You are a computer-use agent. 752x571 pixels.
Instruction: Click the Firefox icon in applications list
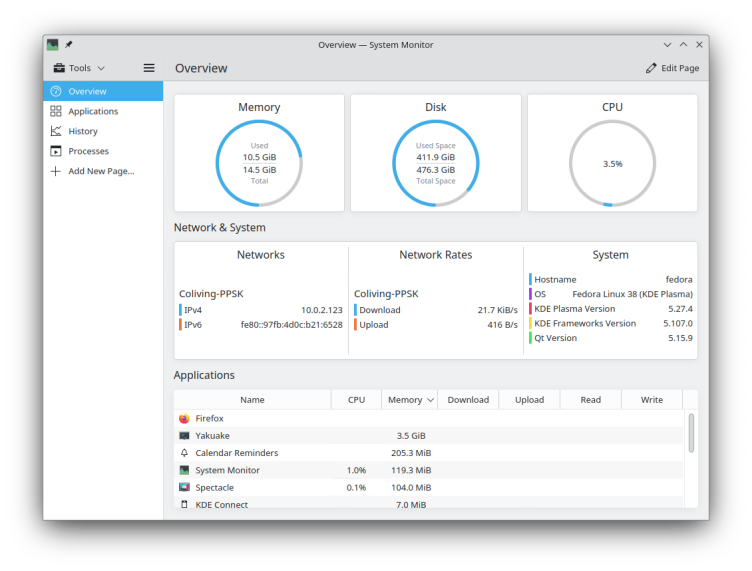point(184,418)
